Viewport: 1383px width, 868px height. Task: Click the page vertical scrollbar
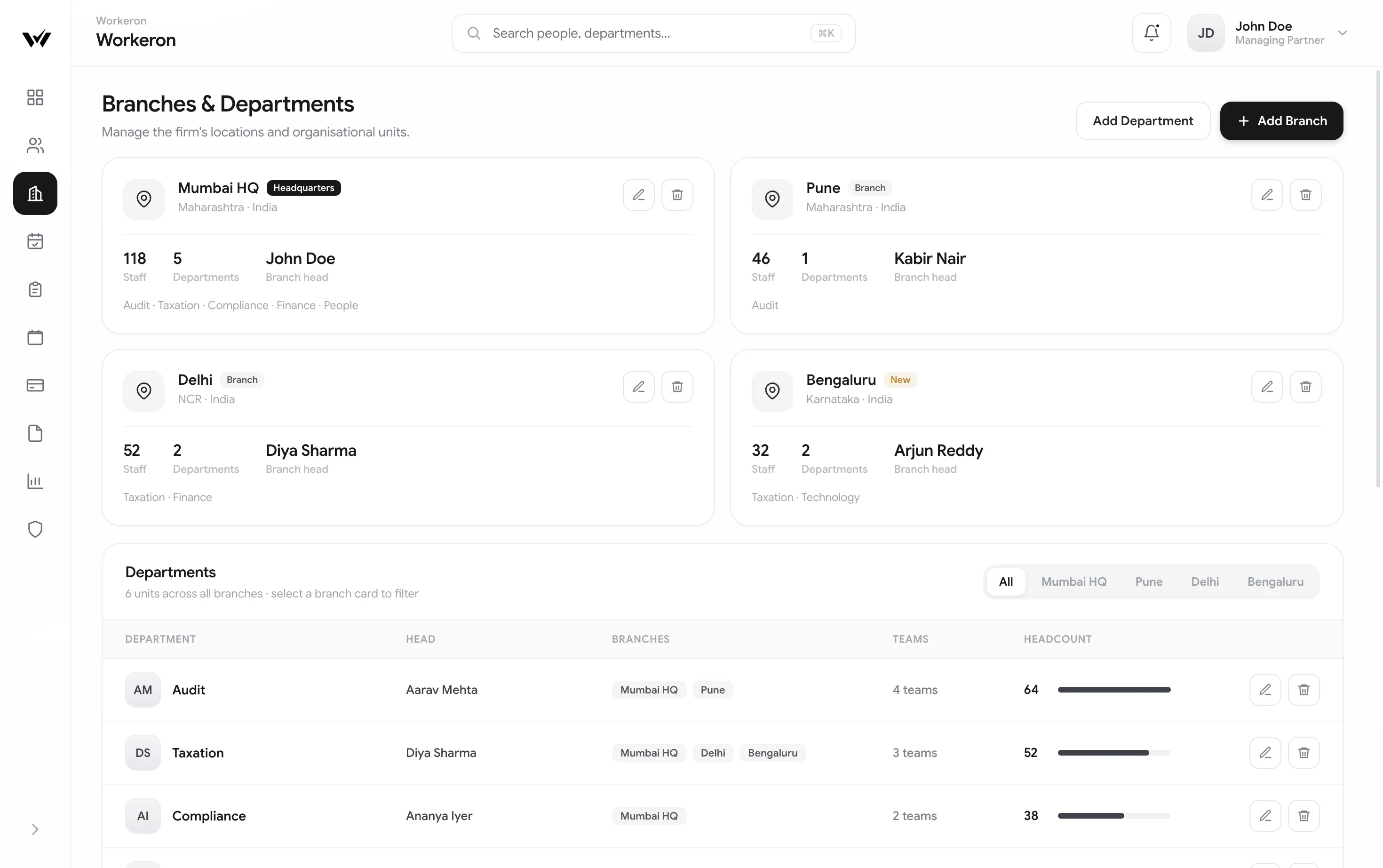click(x=1378, y=279)
